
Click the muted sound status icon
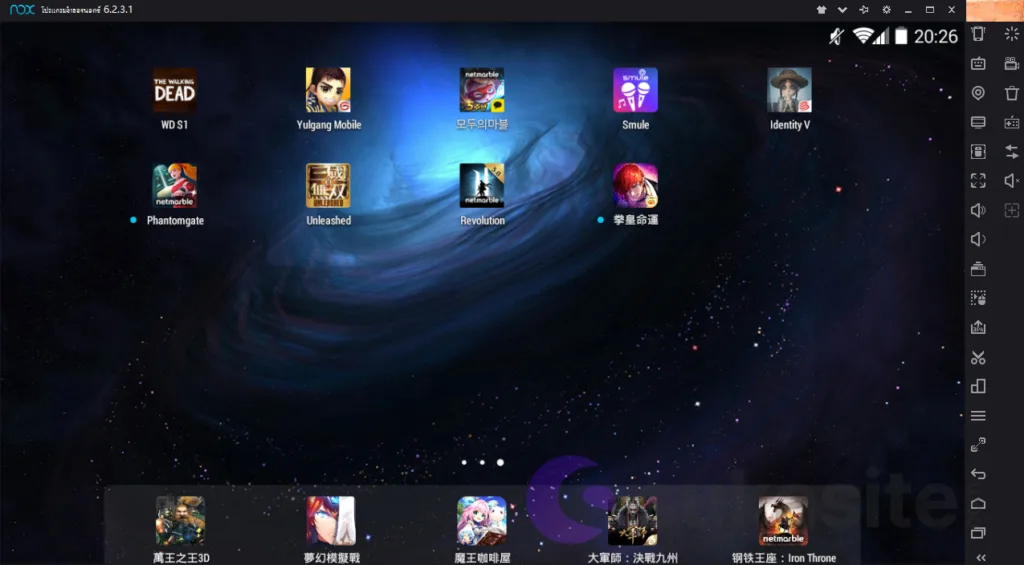(837, 37)
